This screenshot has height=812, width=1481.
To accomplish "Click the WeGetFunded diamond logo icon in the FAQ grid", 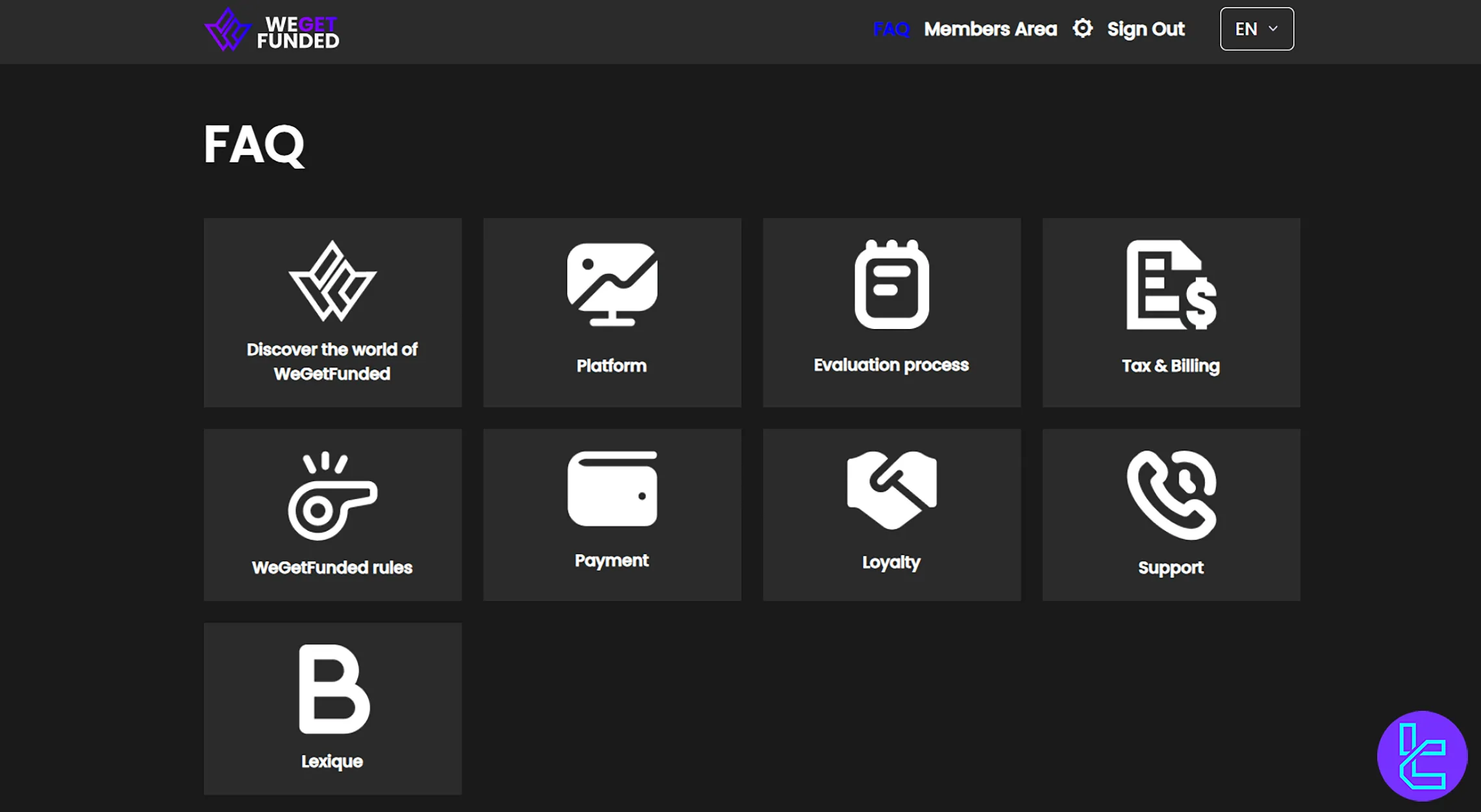I will [332, 282].
